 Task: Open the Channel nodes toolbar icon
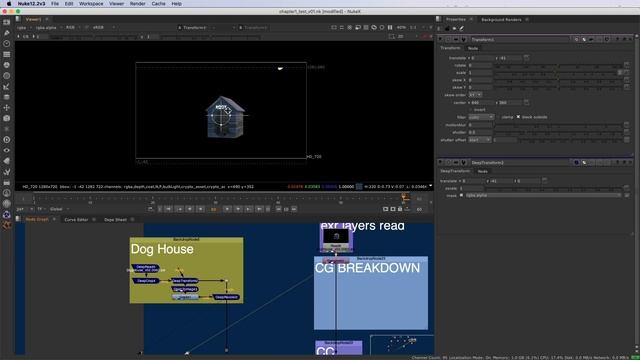pyautogui.click(x=7, y=54)
